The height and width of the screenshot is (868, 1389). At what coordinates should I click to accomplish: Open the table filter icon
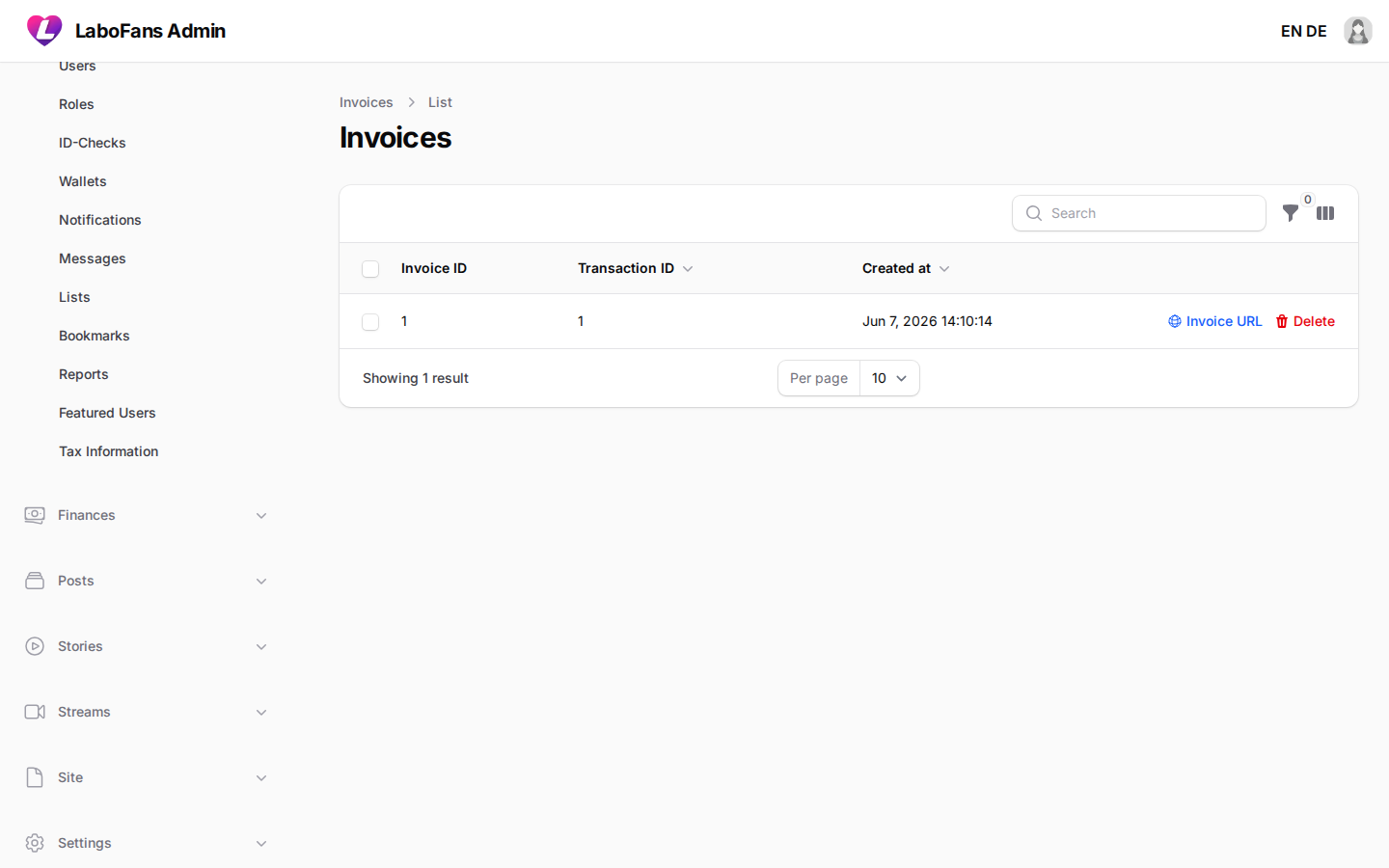1291,213
